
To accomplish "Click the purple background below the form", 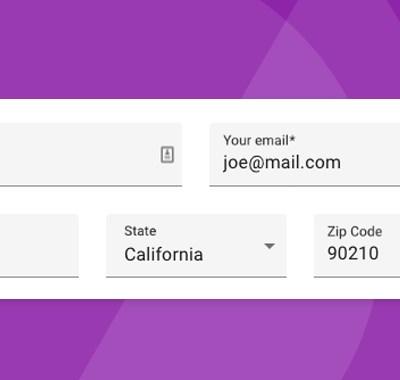I will coord(200,339).
